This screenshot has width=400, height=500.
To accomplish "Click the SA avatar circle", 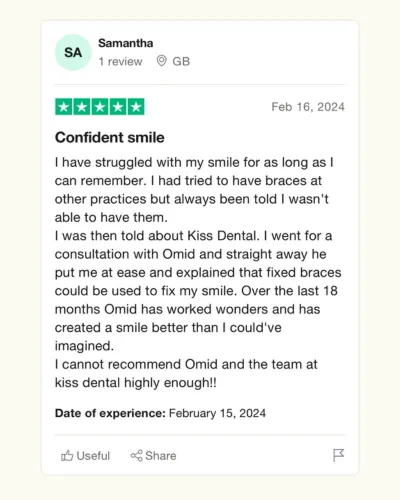I will [73, 52].
